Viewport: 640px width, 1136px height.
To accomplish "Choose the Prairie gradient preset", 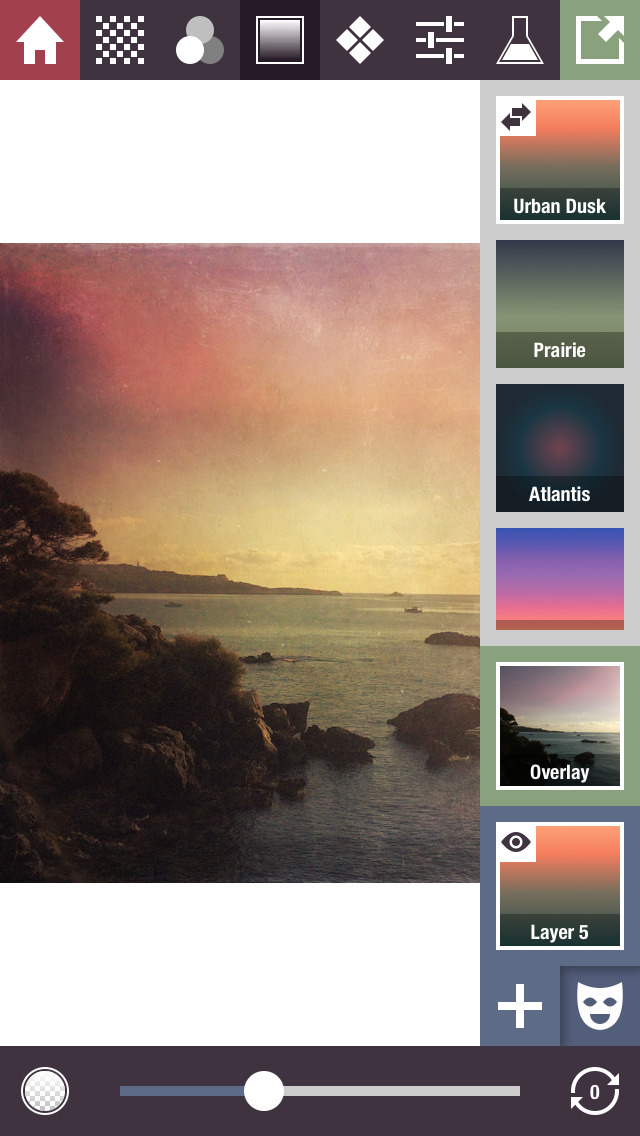I will (x=560, y=303).
